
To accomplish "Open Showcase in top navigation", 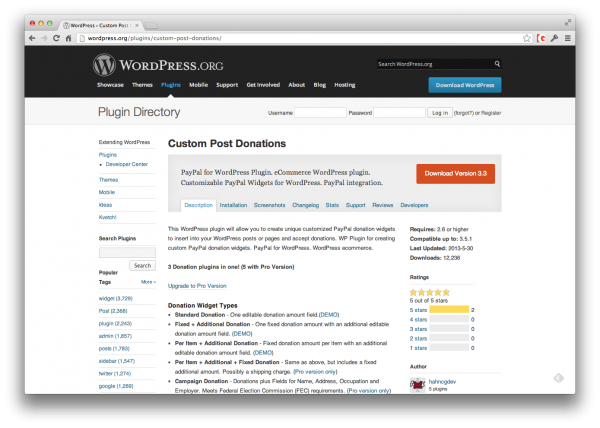I will (x=110, y=85).
